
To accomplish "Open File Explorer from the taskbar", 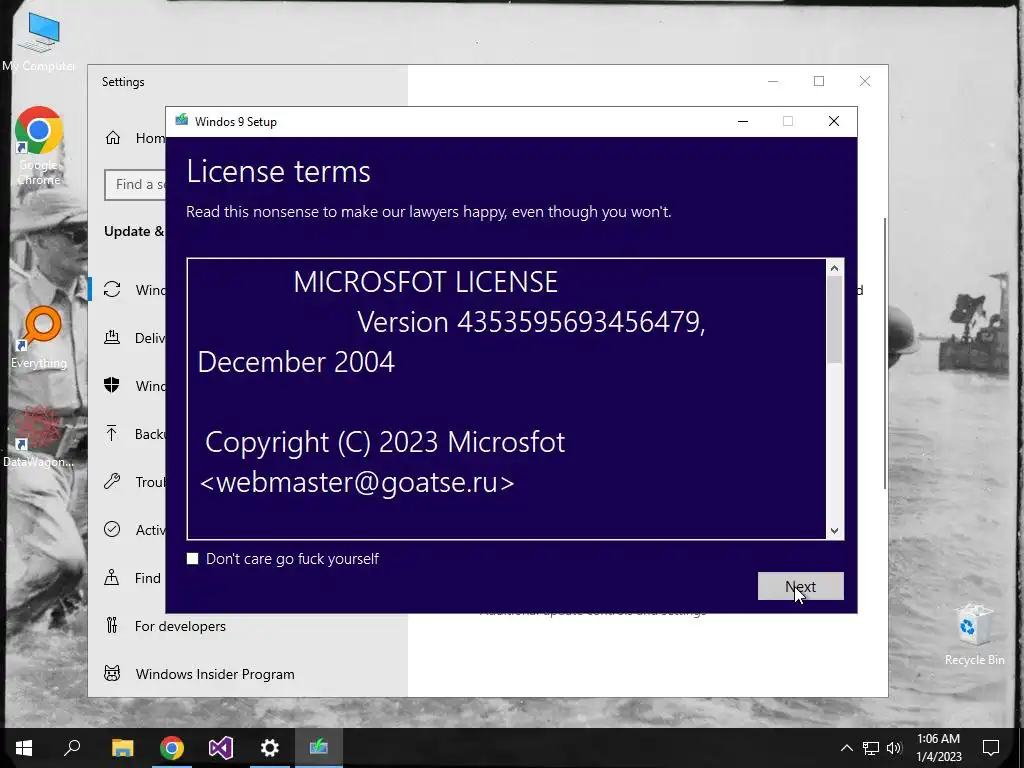I will pos(122,748).
